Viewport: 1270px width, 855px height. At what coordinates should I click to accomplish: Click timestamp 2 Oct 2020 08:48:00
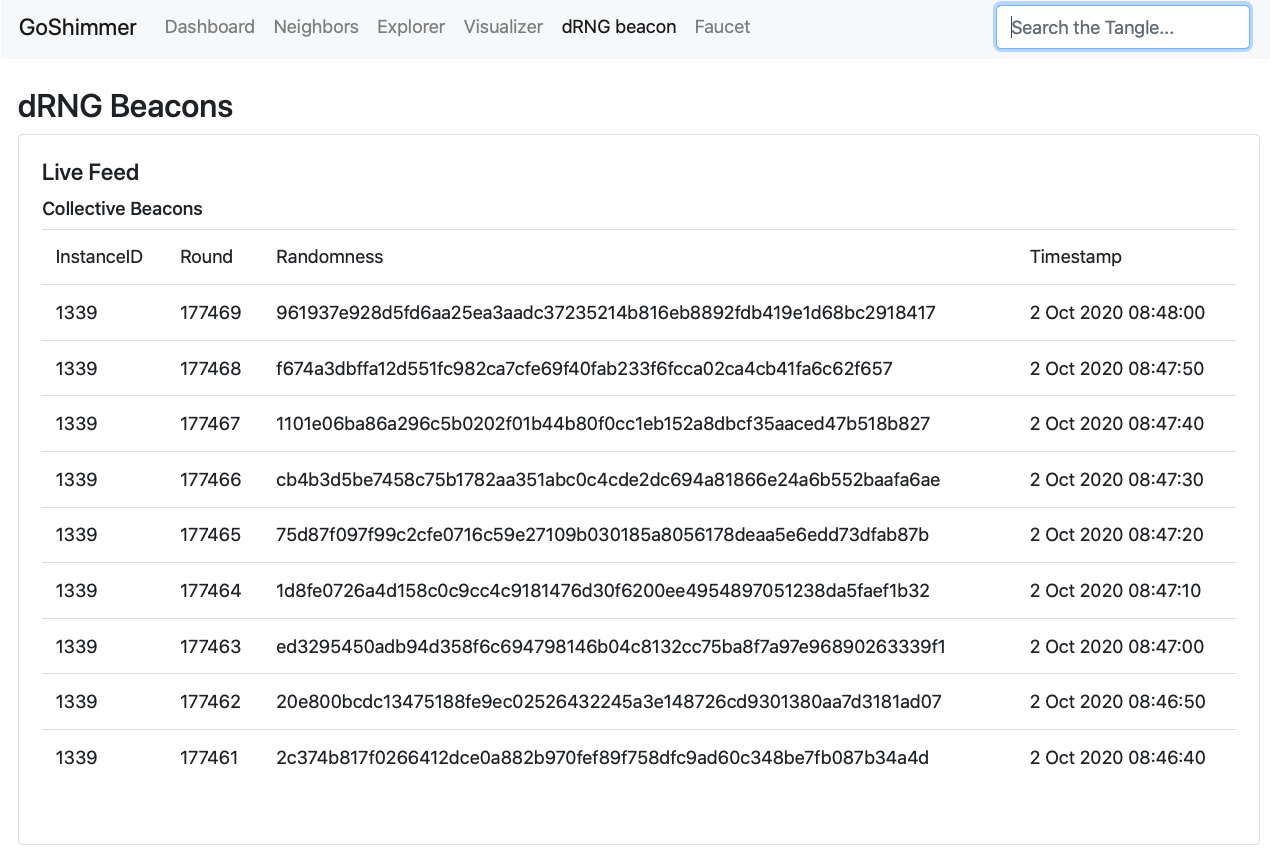tap(1118, 313)
